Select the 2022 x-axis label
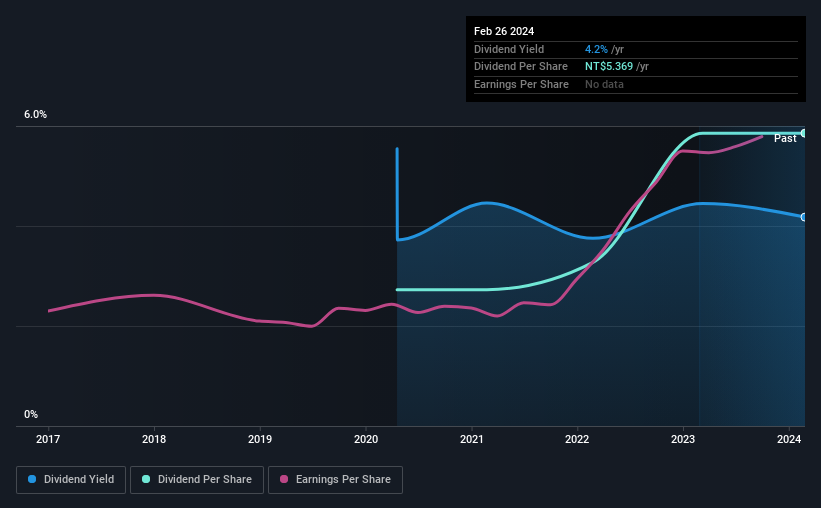The height and width of the screenshot is (508, 821). point(577,439)
